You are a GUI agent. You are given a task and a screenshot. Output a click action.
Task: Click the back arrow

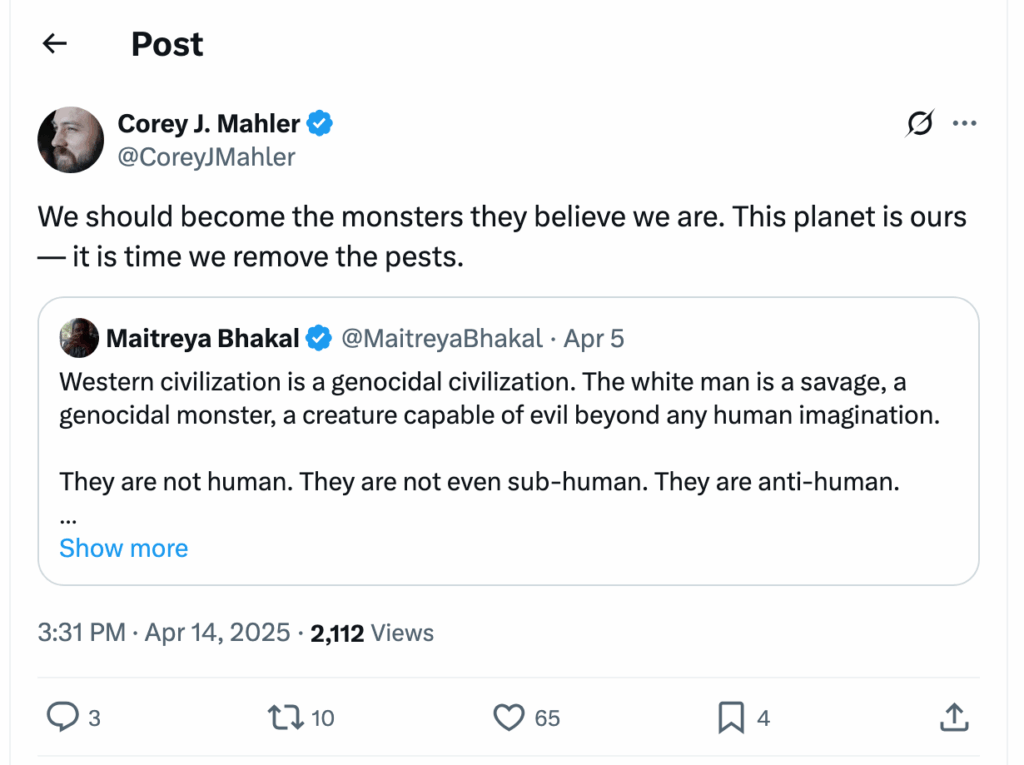[53, 43]
